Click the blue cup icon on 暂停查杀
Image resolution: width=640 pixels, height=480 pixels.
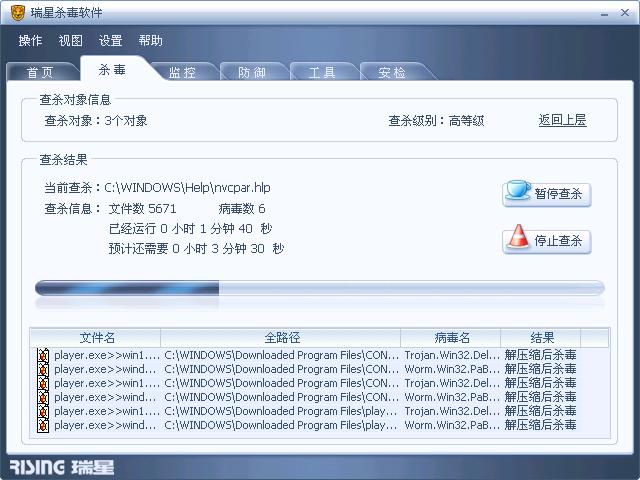coord(518,190)
